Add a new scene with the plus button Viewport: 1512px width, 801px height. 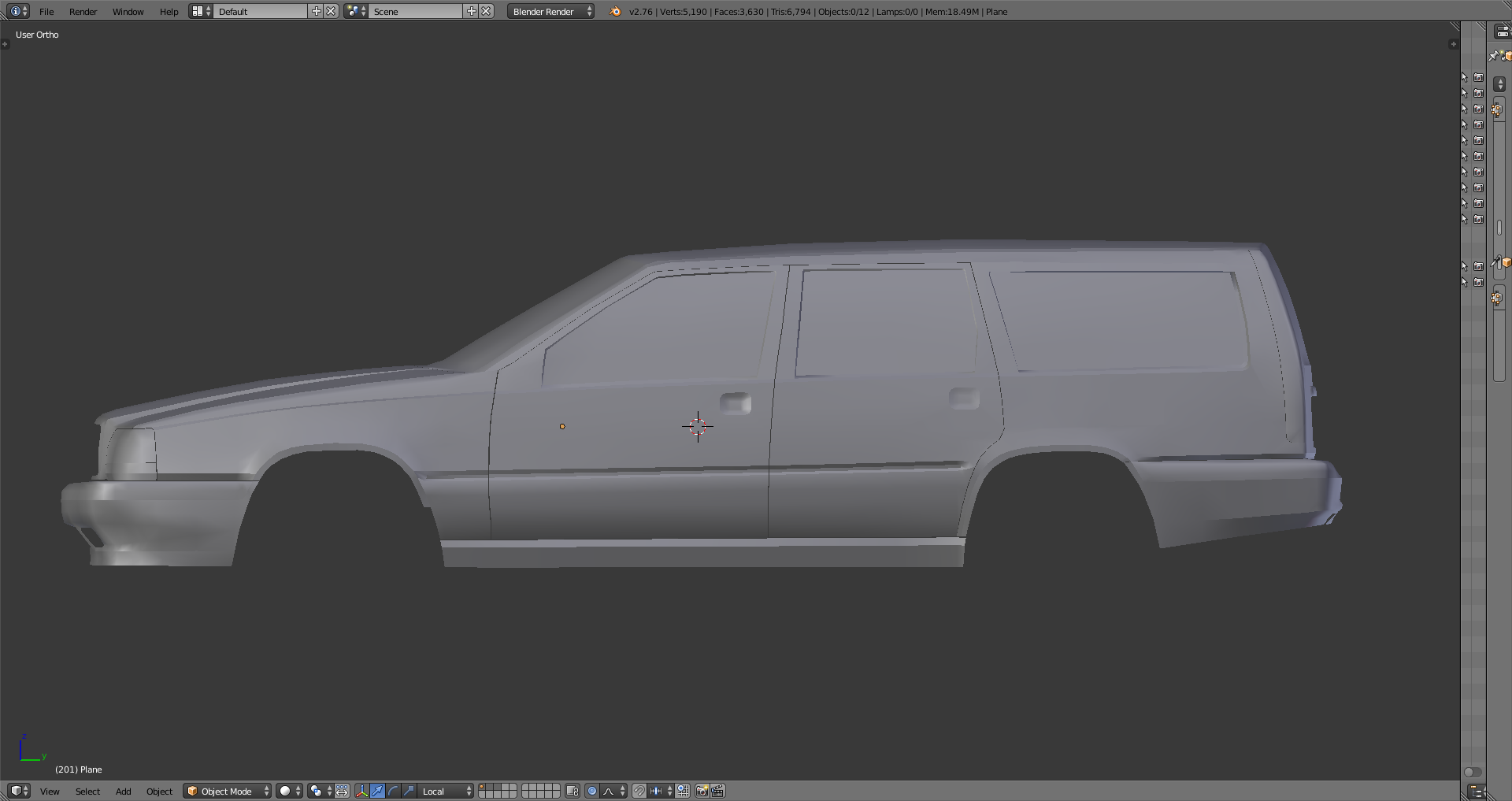[x=472, y=11]
